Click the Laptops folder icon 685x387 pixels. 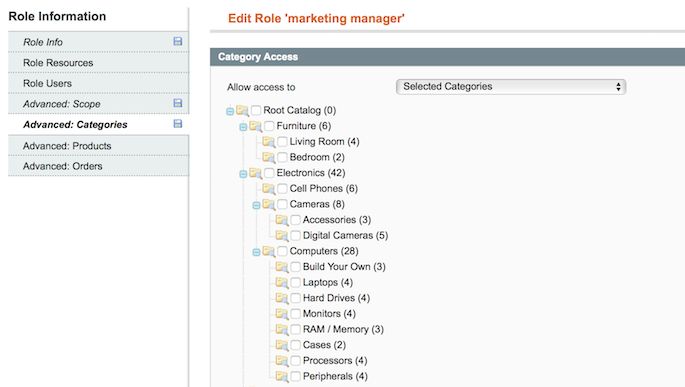click(x=282, y=283)
